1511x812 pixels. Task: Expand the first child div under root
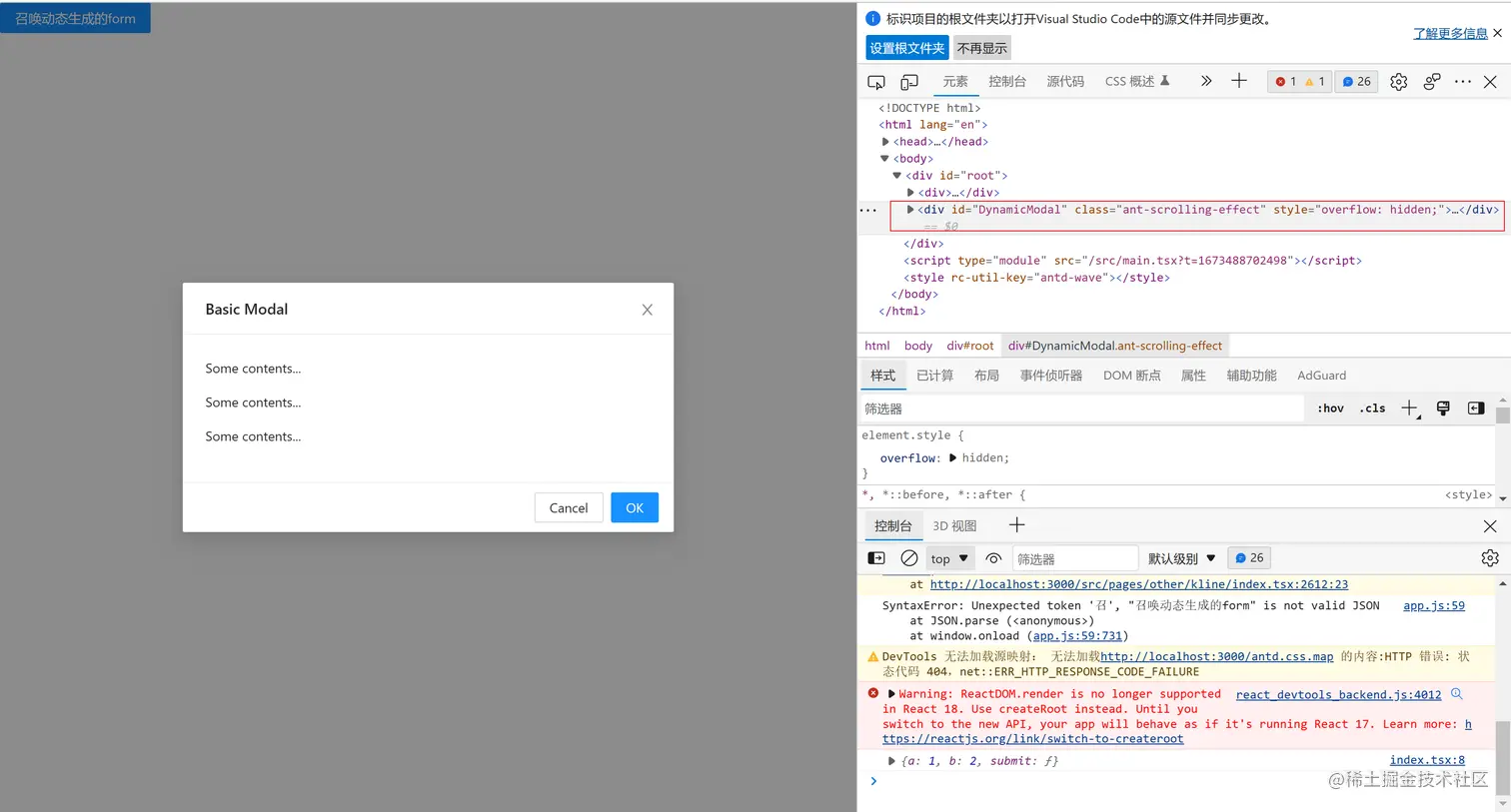pos(910,193)
